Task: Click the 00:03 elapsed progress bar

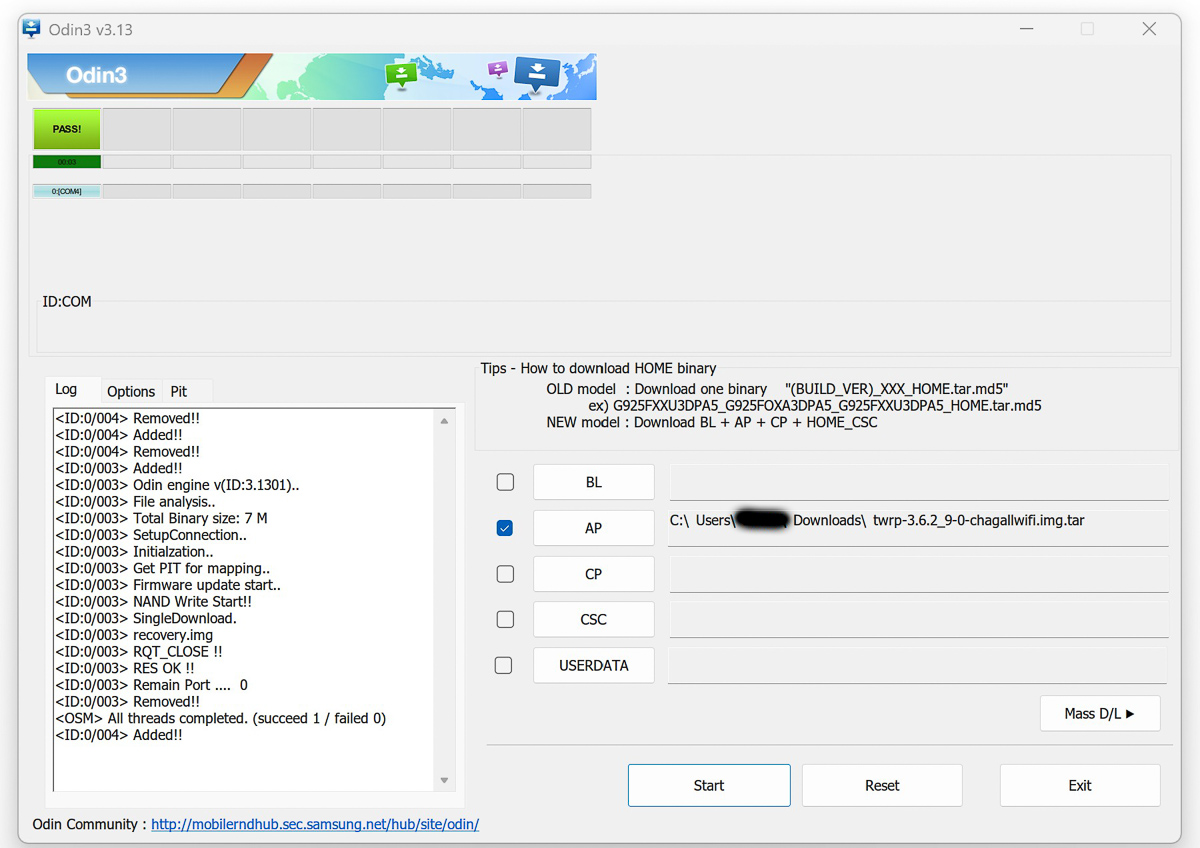Action: [x=67, y=161]
